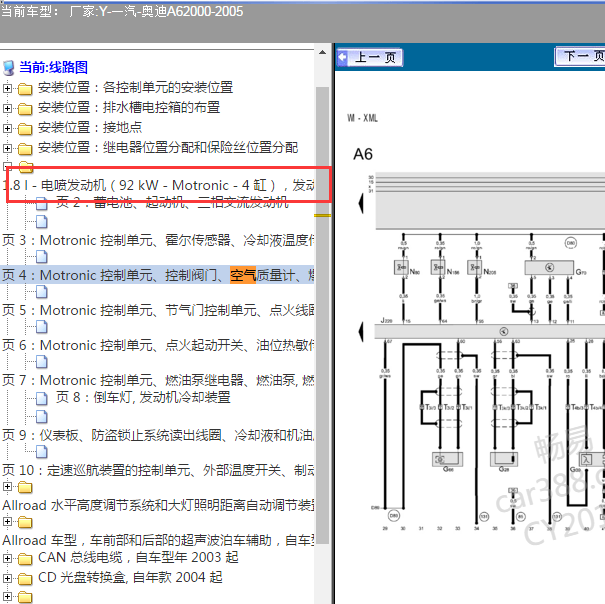Click the tree panel vertical scrollbar thumb

click(322, 315)
